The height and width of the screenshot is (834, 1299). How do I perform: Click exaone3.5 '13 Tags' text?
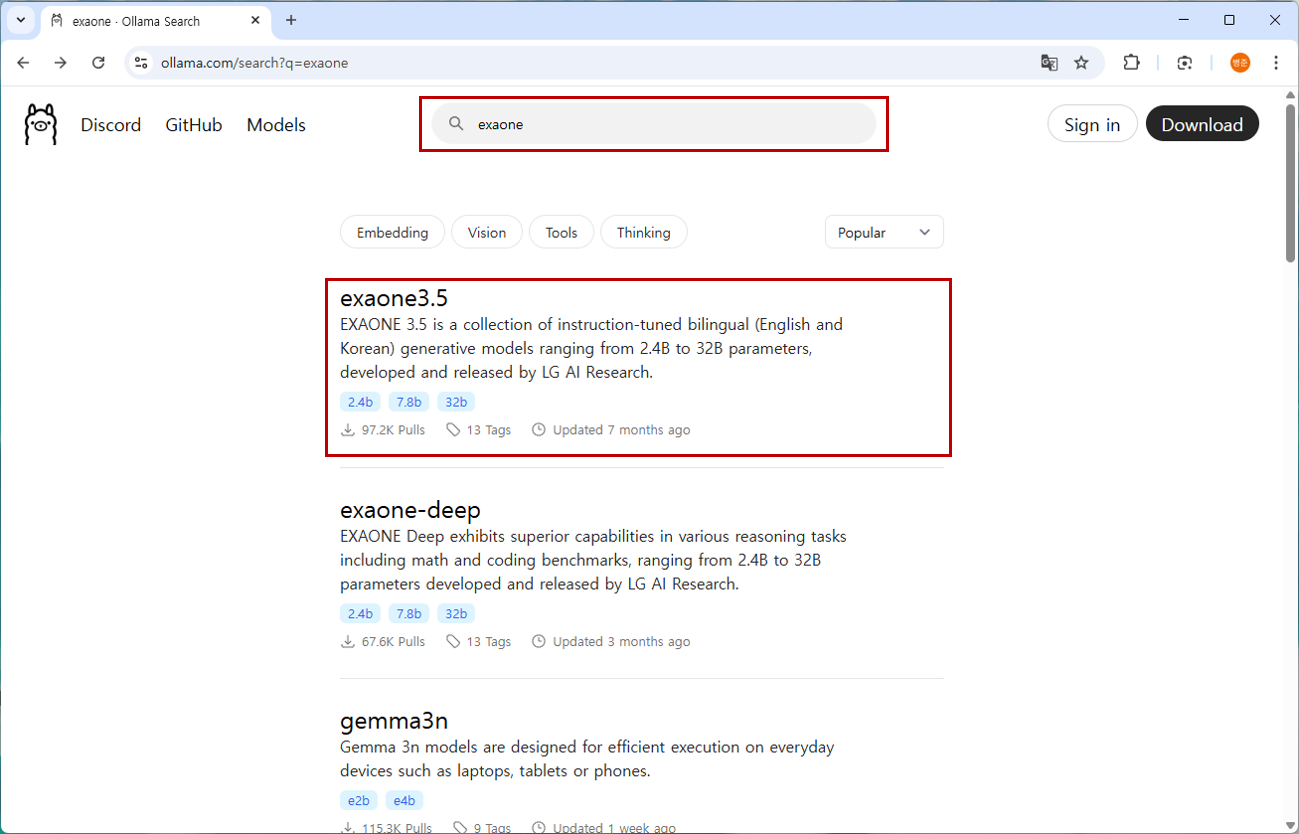[489, 430]
